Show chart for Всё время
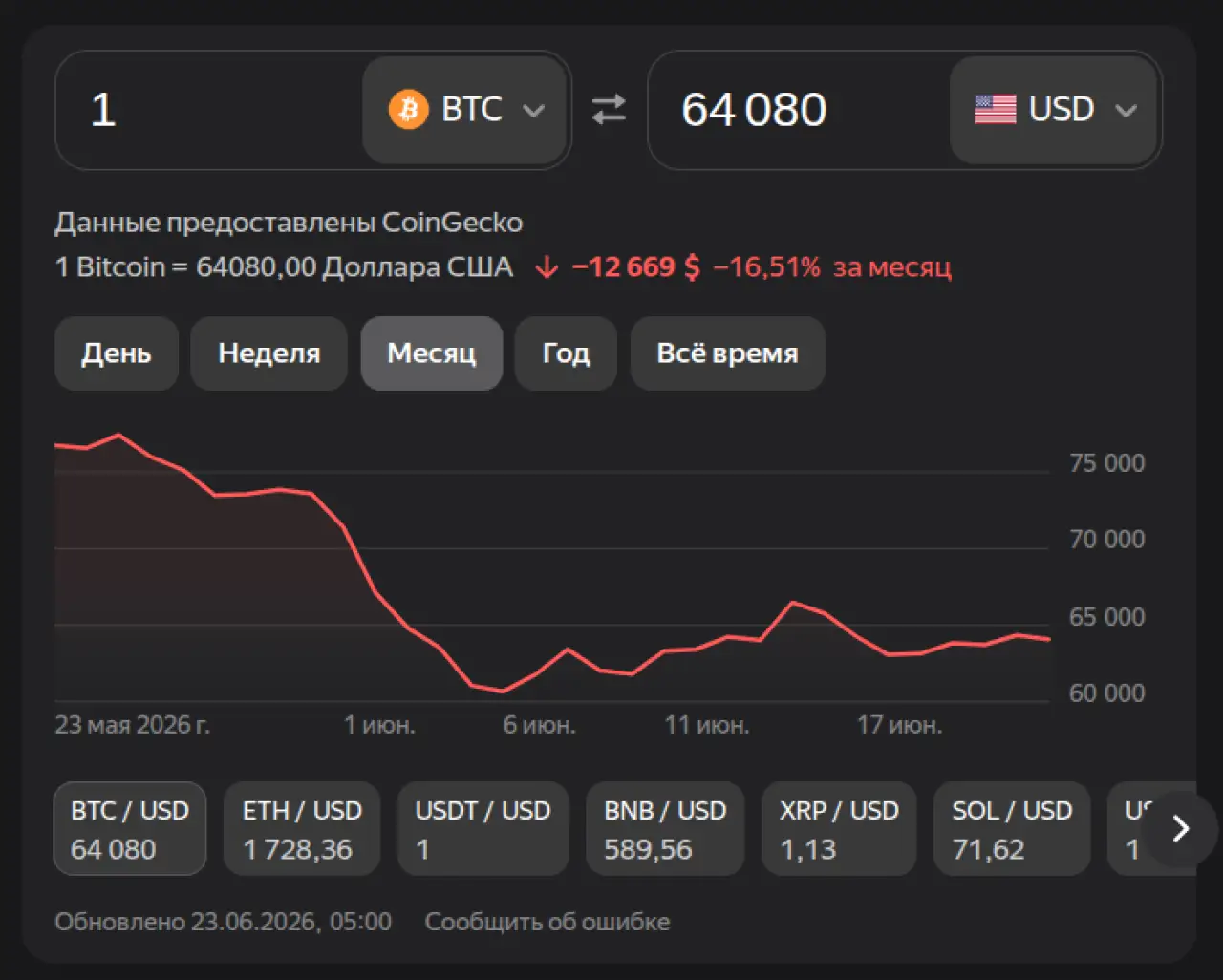1223x980 pixels. [x=727, y=353]
